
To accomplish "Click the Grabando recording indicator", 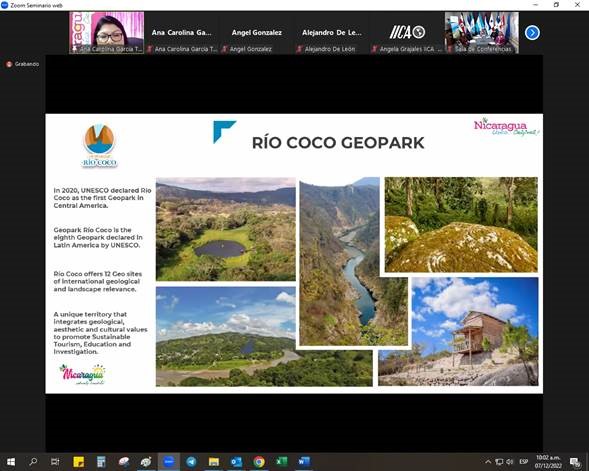I will click(23, 64).
